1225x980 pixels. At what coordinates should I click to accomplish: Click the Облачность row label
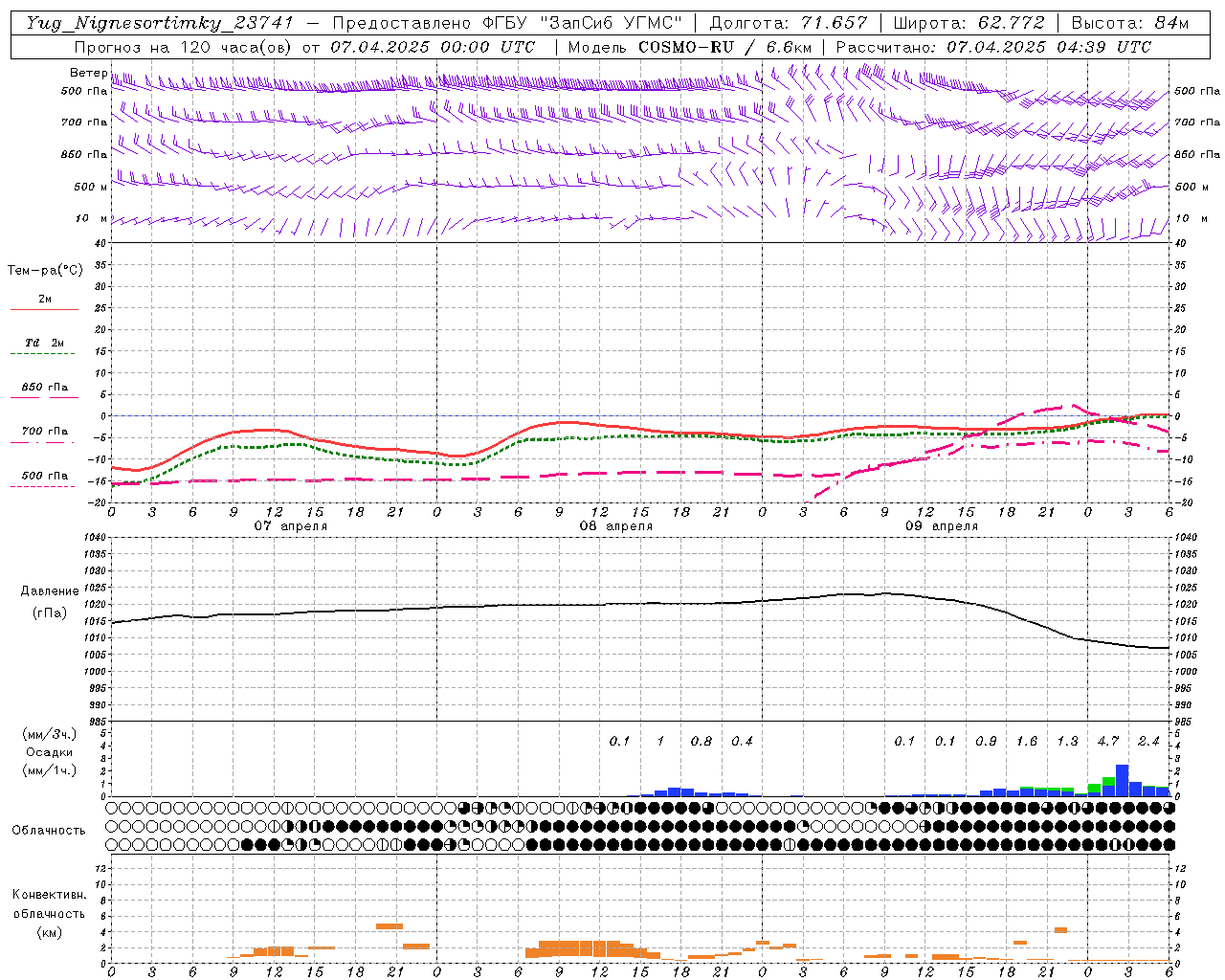[x=48, y=830]
